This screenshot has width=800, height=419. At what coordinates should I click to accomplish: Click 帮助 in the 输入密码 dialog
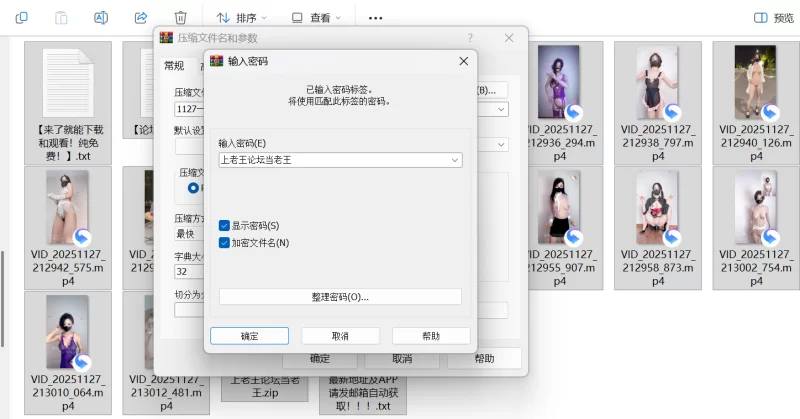point(431,336)
